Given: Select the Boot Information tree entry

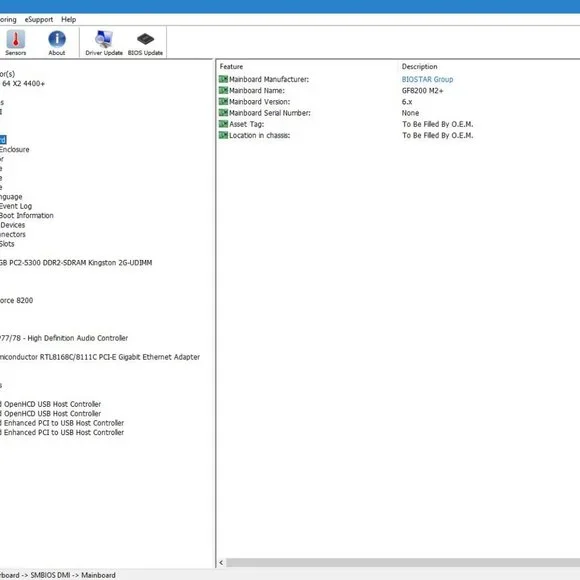Looking at the screenshot, I should pyautogui.click(x=26, y=216).
